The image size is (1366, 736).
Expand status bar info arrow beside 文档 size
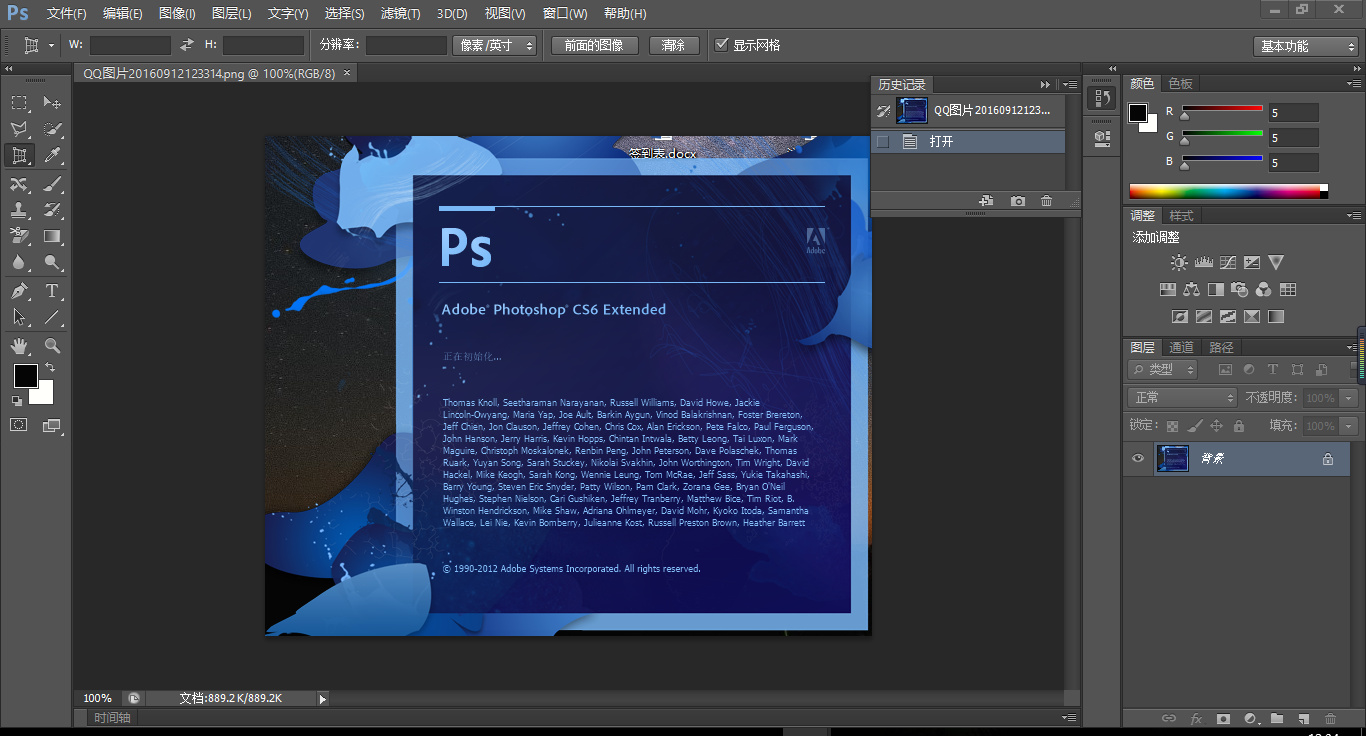[x=322, y=699]
